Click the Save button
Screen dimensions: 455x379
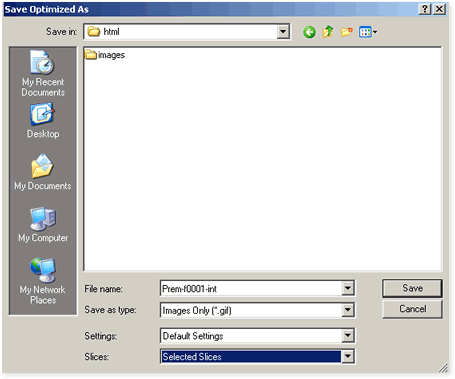412,288
